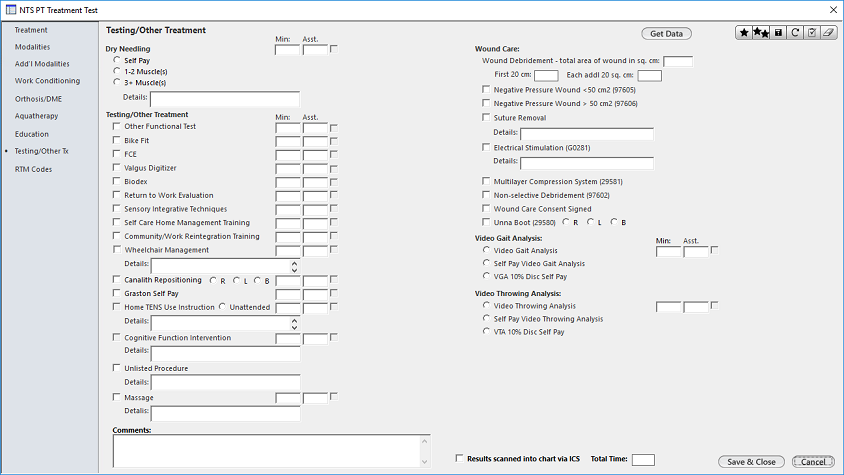Image resolution: width=844 pixels, height=475 pixels.
Task: Select Testing/Other Tx in sidebar
Action: tap(41, 151)
